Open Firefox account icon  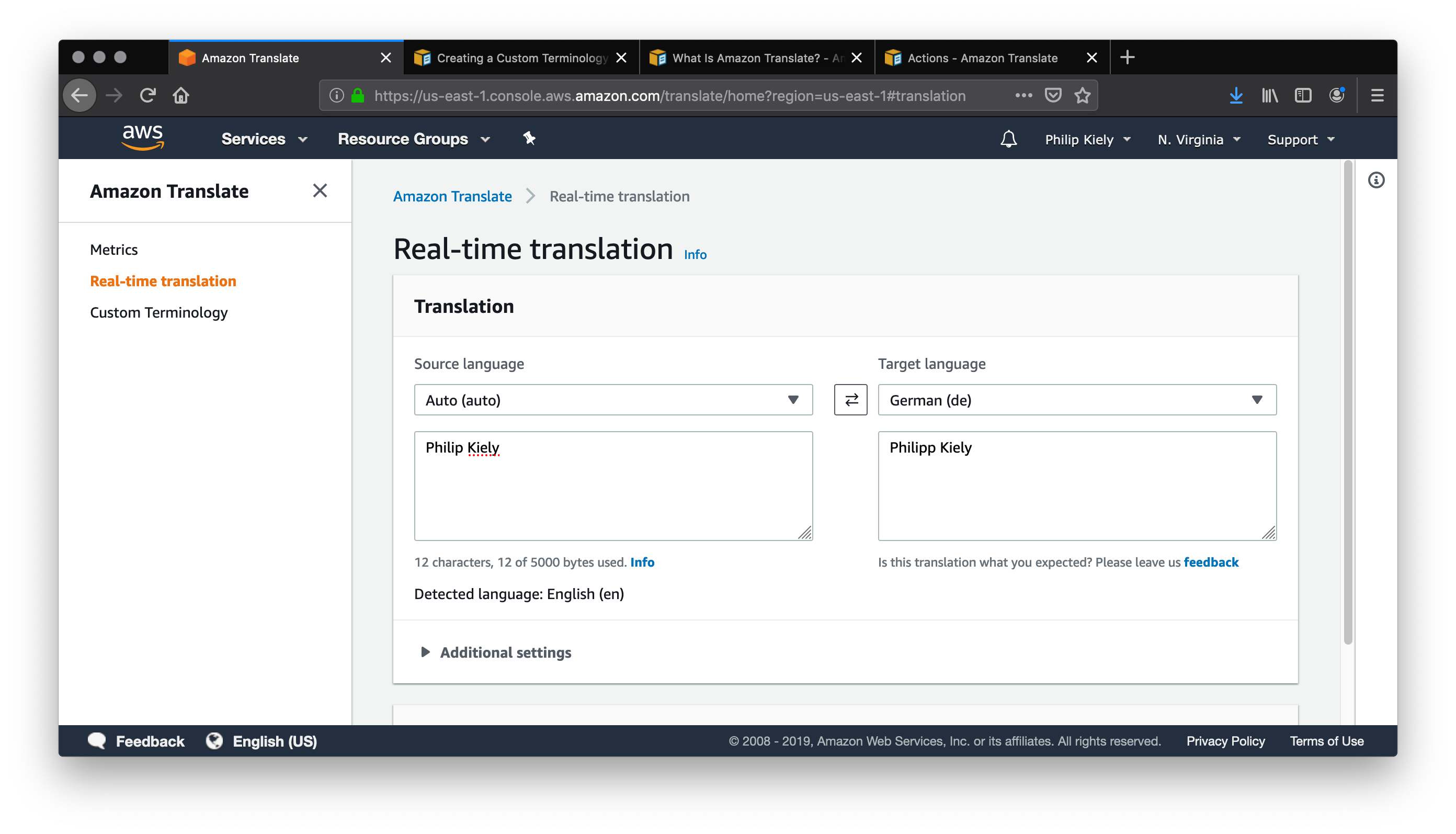(x=1336, y=95)
